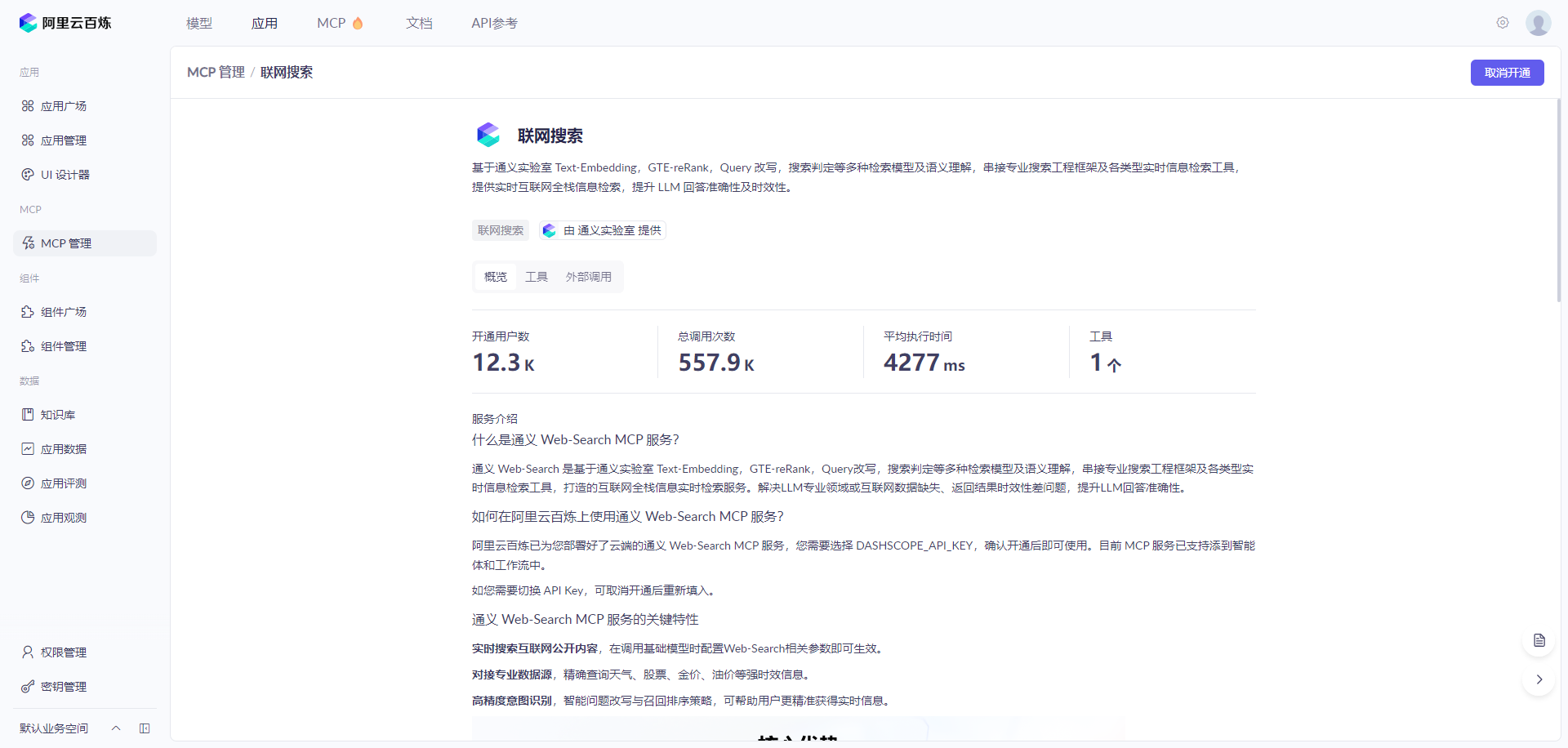The width and height of the screenshot is (1568, 748).
Task: Open the user avatar menu
Action: (x=1539, y=23)
